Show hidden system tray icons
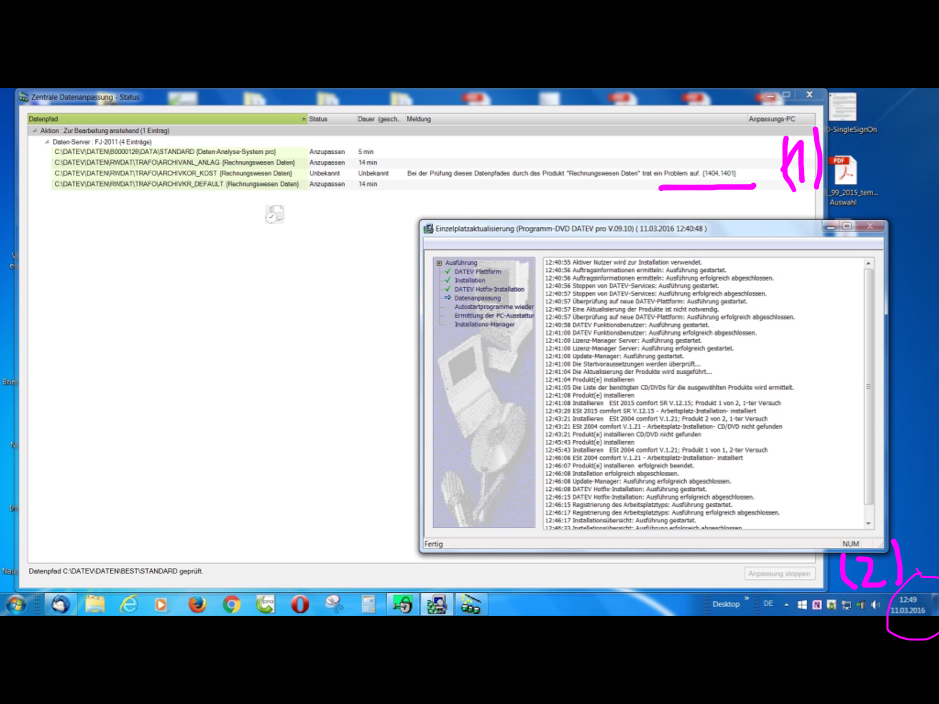The width and height of the screenshot is (939, 704). [x=787, y=605]
